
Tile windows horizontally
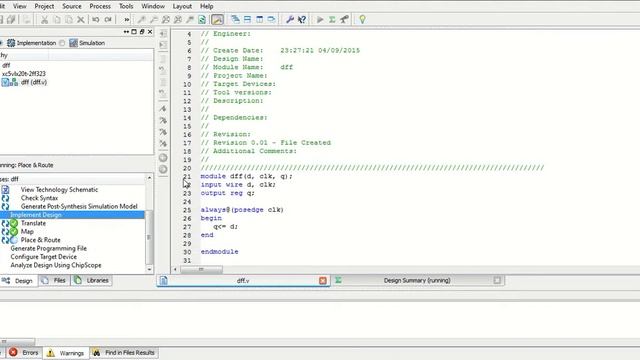(x=247, y=19)
